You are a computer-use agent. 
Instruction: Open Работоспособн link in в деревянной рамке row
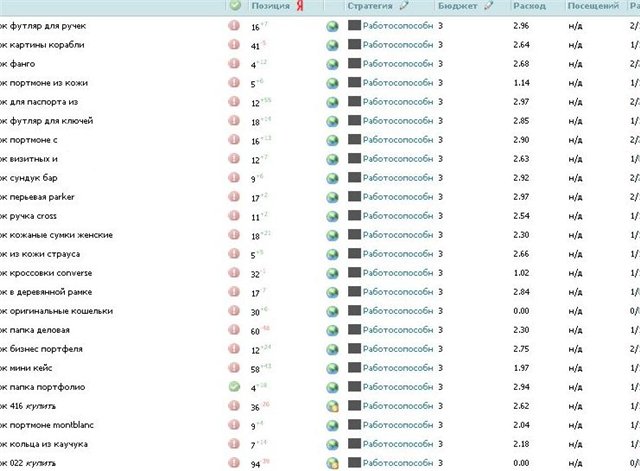(398, 292)
